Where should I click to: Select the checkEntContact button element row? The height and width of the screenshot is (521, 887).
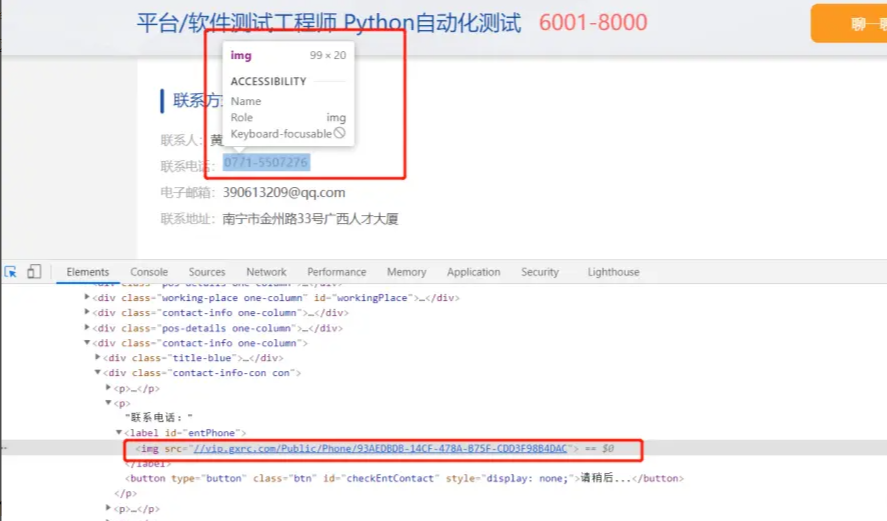[400, 478]
